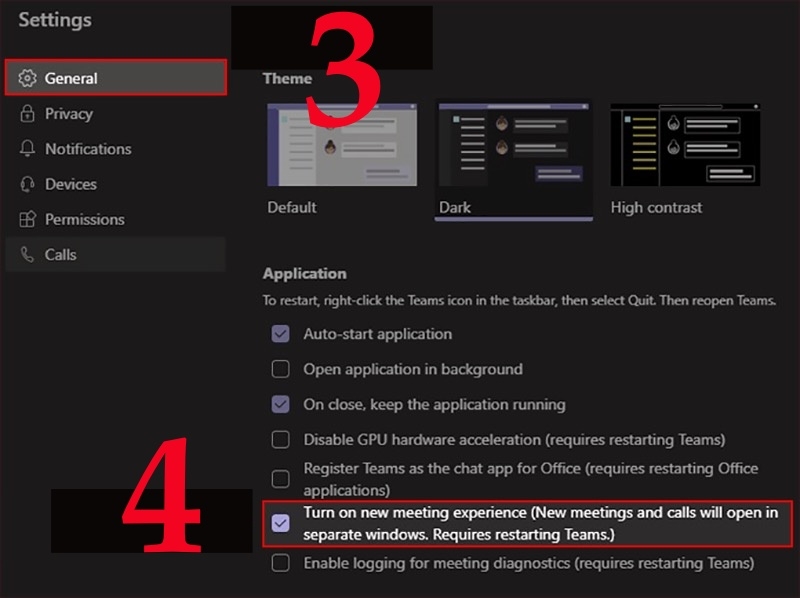Check Register Teams as chat app for Office
The width and height of the screenshot is (800, 598).
coord(281,479)
